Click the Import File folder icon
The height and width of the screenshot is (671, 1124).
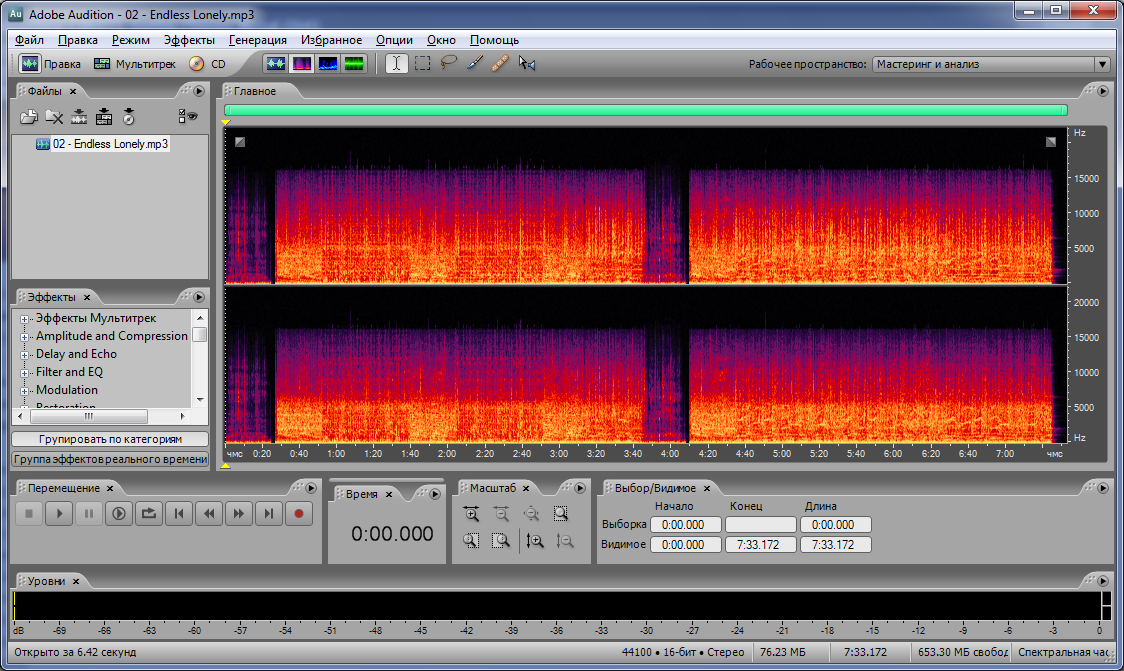pyautogui.click(x=30, y=117)
